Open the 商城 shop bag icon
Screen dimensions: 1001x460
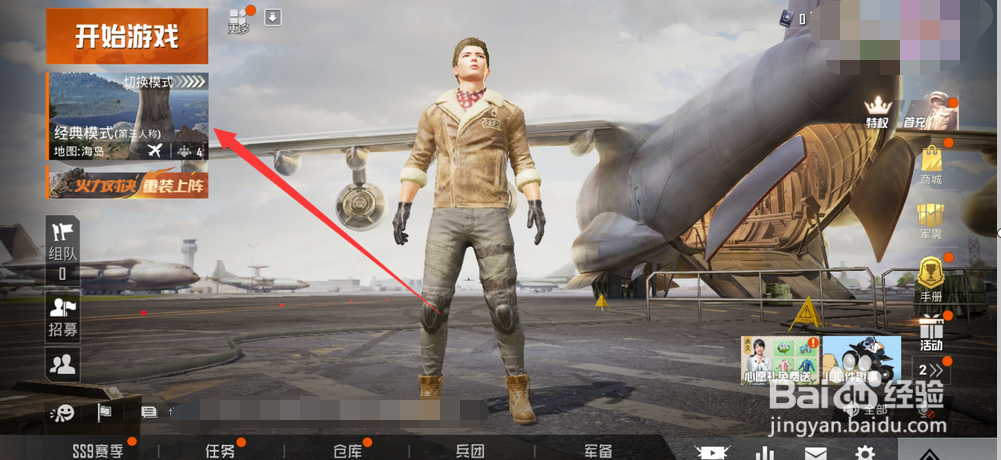pyautogui.click(x=931, y=165)
